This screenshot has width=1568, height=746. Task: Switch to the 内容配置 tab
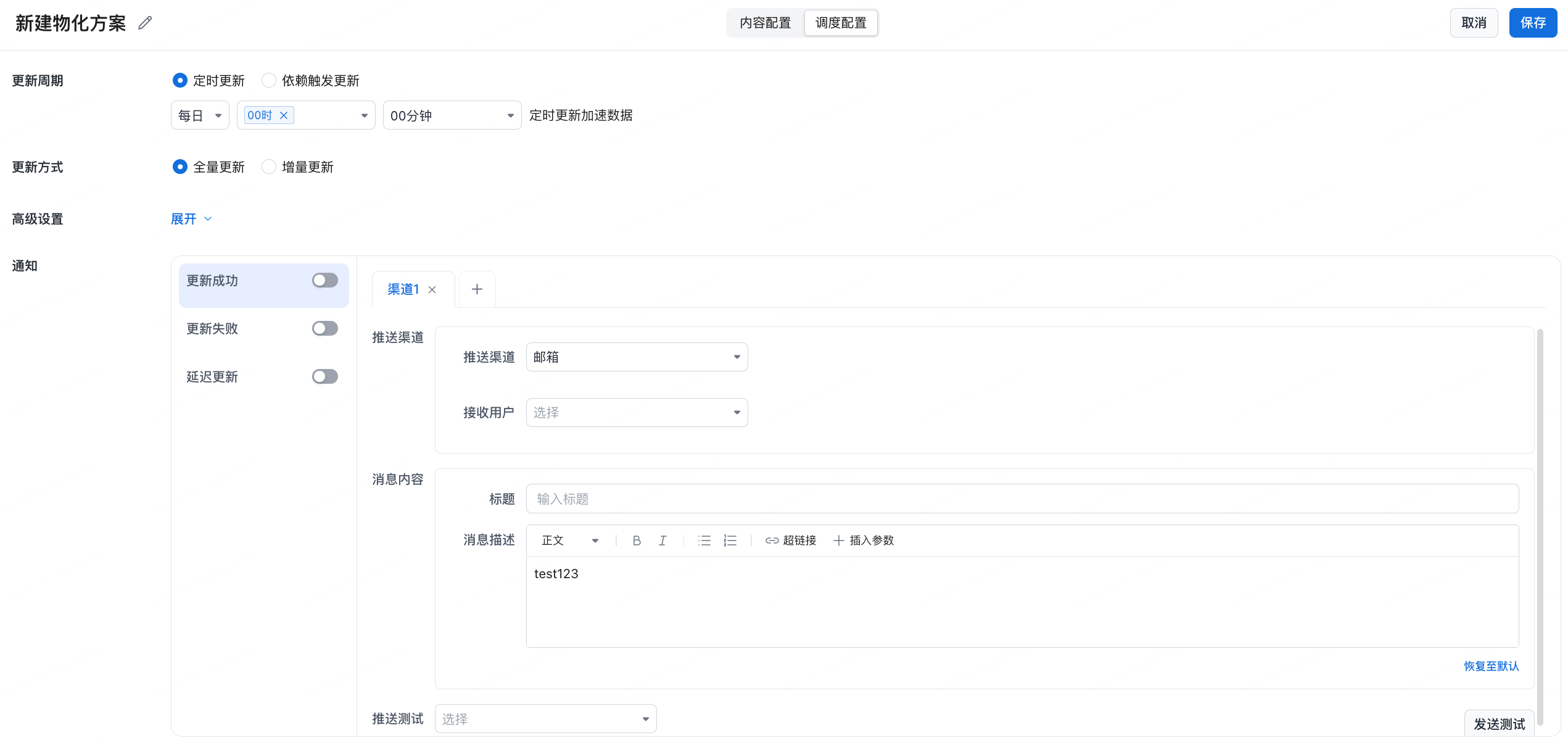(765, 23)
